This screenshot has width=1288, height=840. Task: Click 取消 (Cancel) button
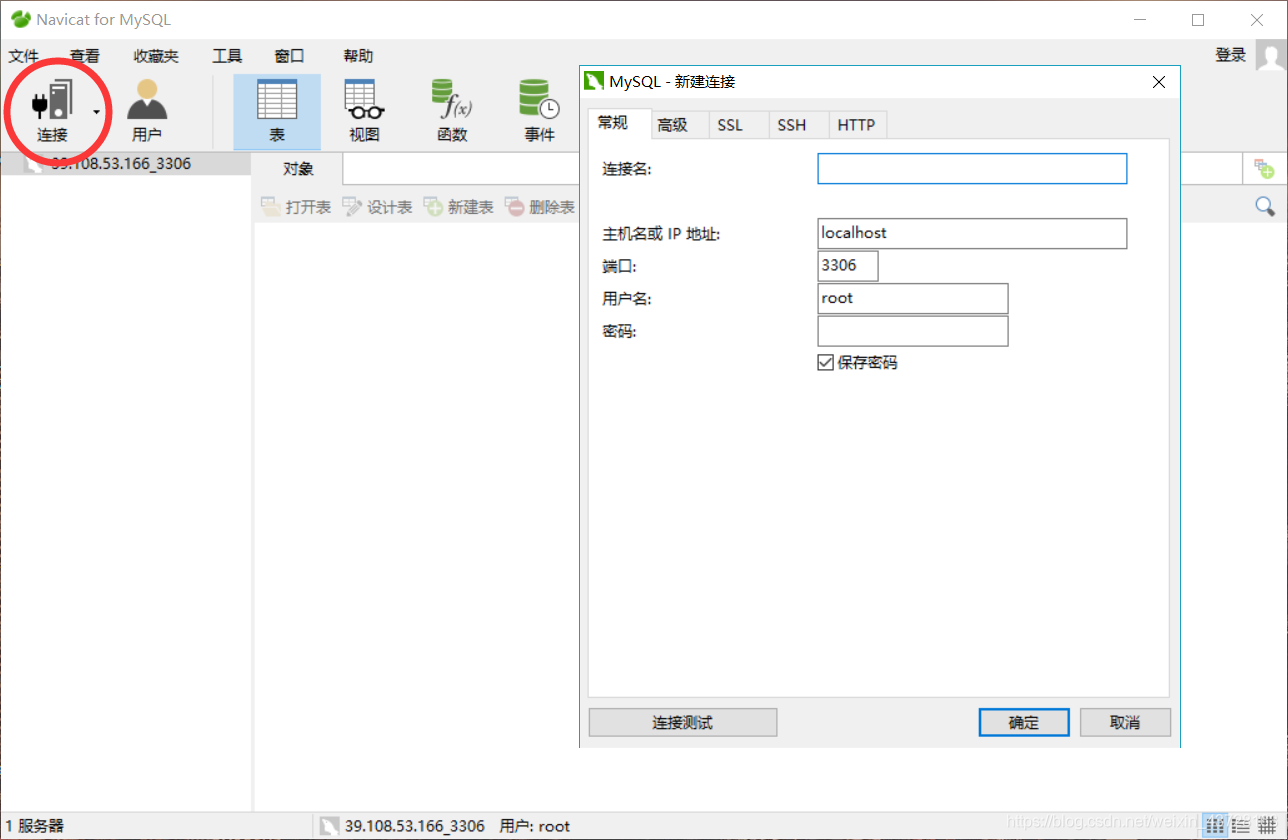click(1125, 722)
